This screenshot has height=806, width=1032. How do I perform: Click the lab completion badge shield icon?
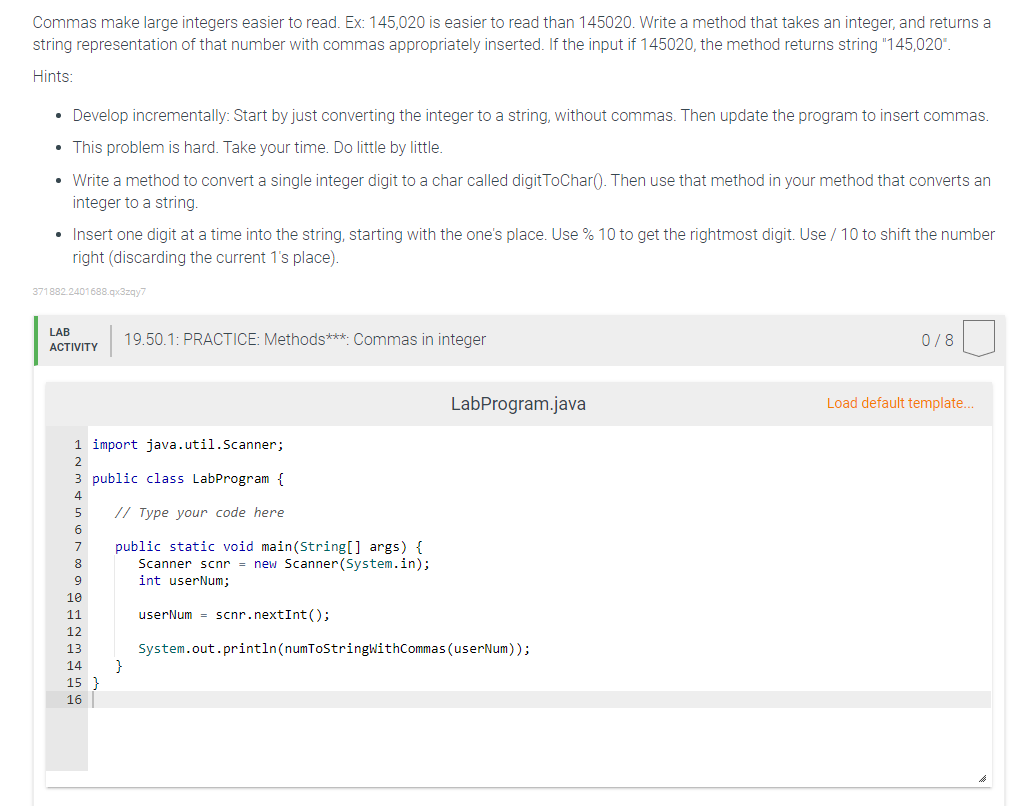tap(978, 339)
